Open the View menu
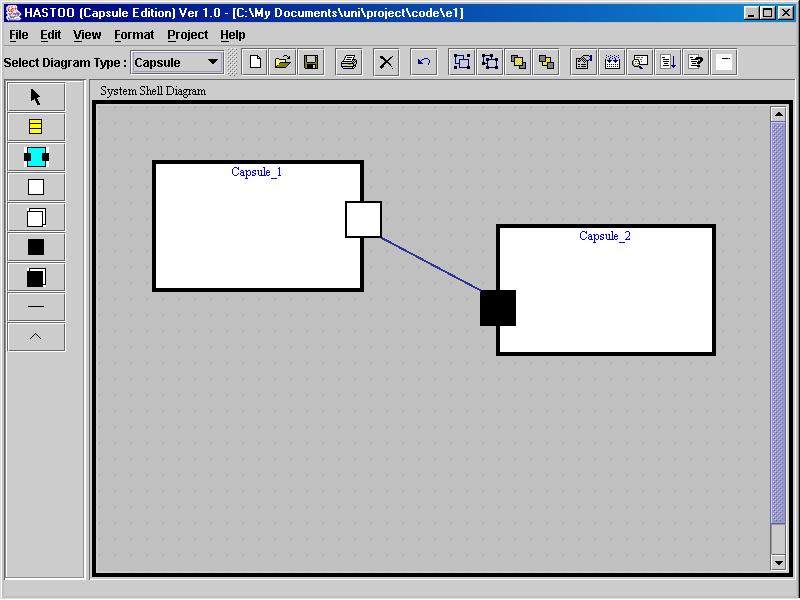800x600 pixels. [87, 35]
